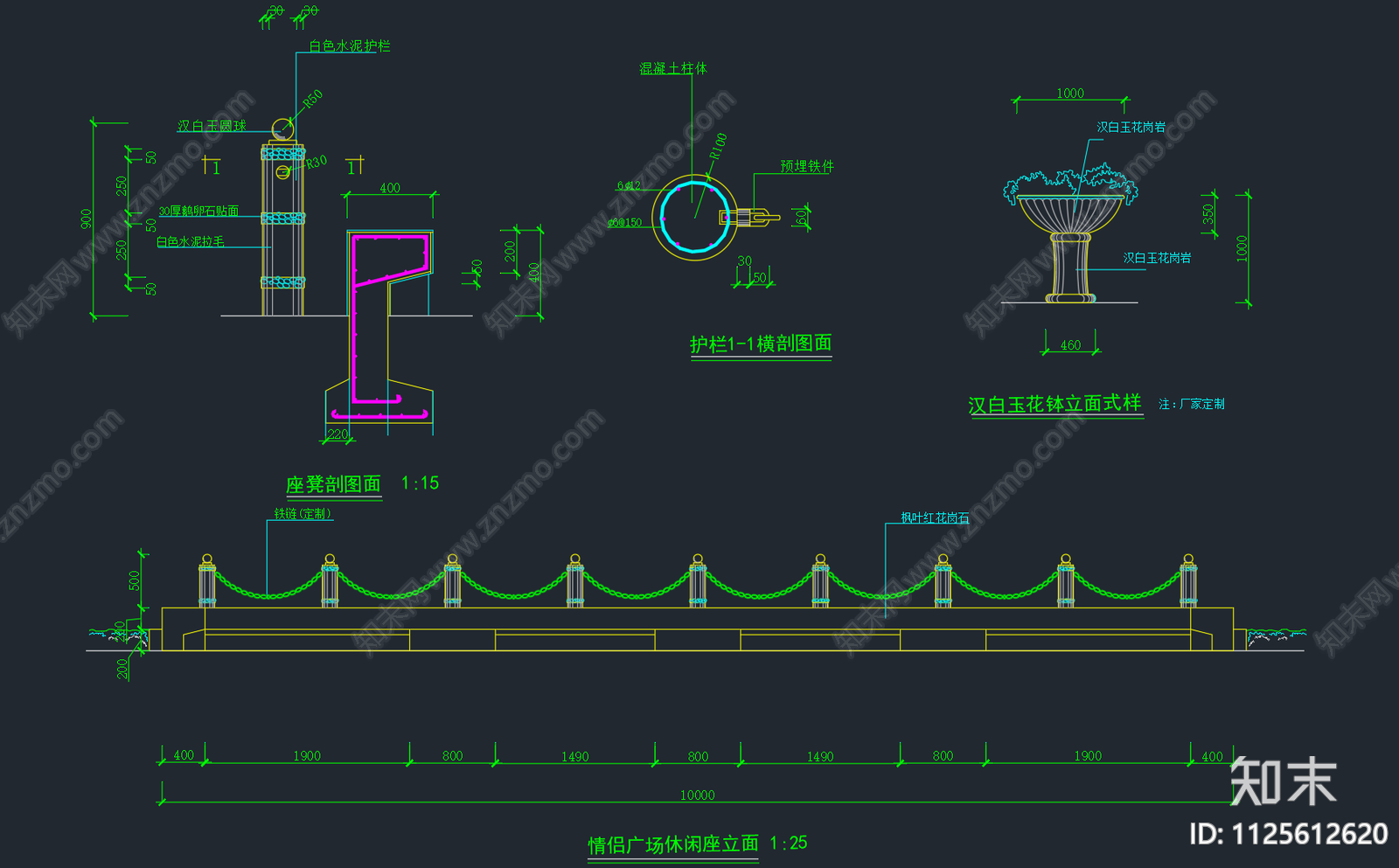Select the '情侣广场休闲座立面' title
This screenshot has width=1399, height=868.
[x=673, y=845]
